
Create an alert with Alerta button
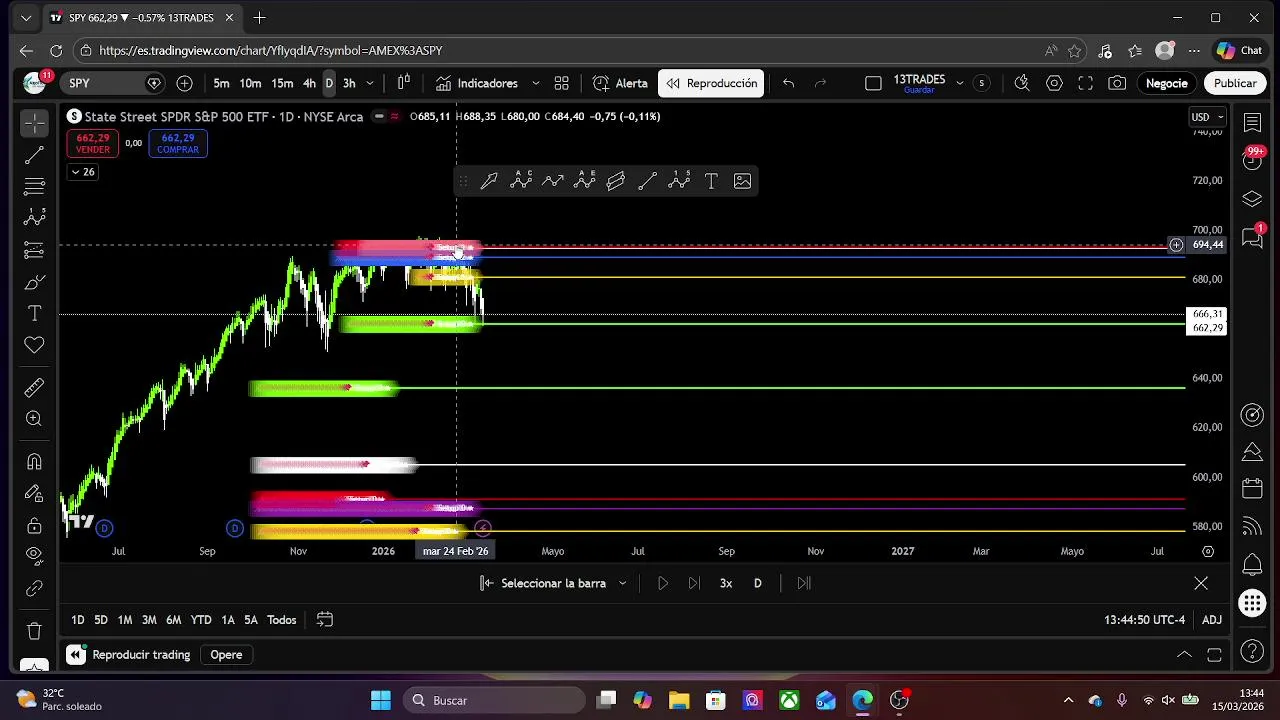tap(620, 83)
